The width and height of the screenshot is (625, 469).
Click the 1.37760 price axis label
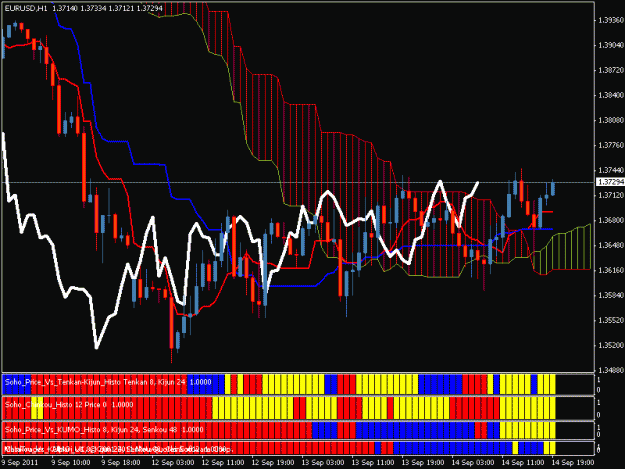(x=611, y=145)
